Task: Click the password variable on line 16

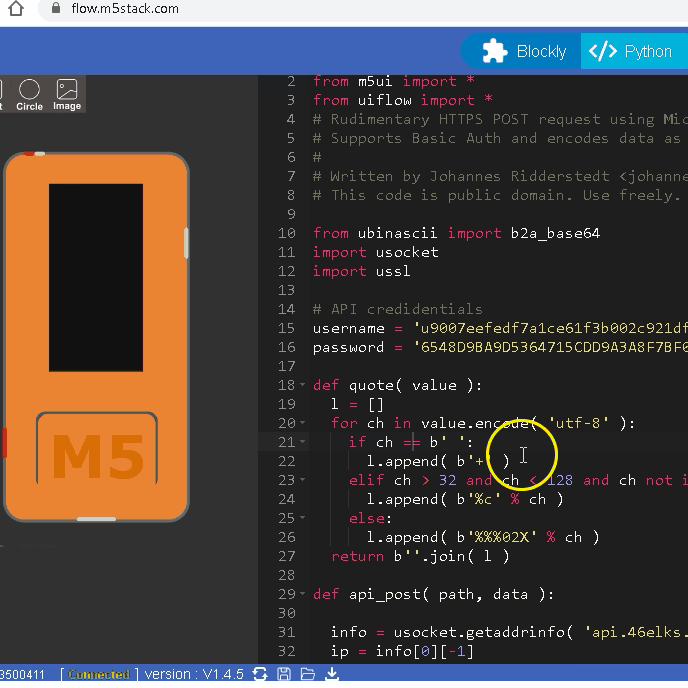Action: pyautogui.click(x=348, y=347)
